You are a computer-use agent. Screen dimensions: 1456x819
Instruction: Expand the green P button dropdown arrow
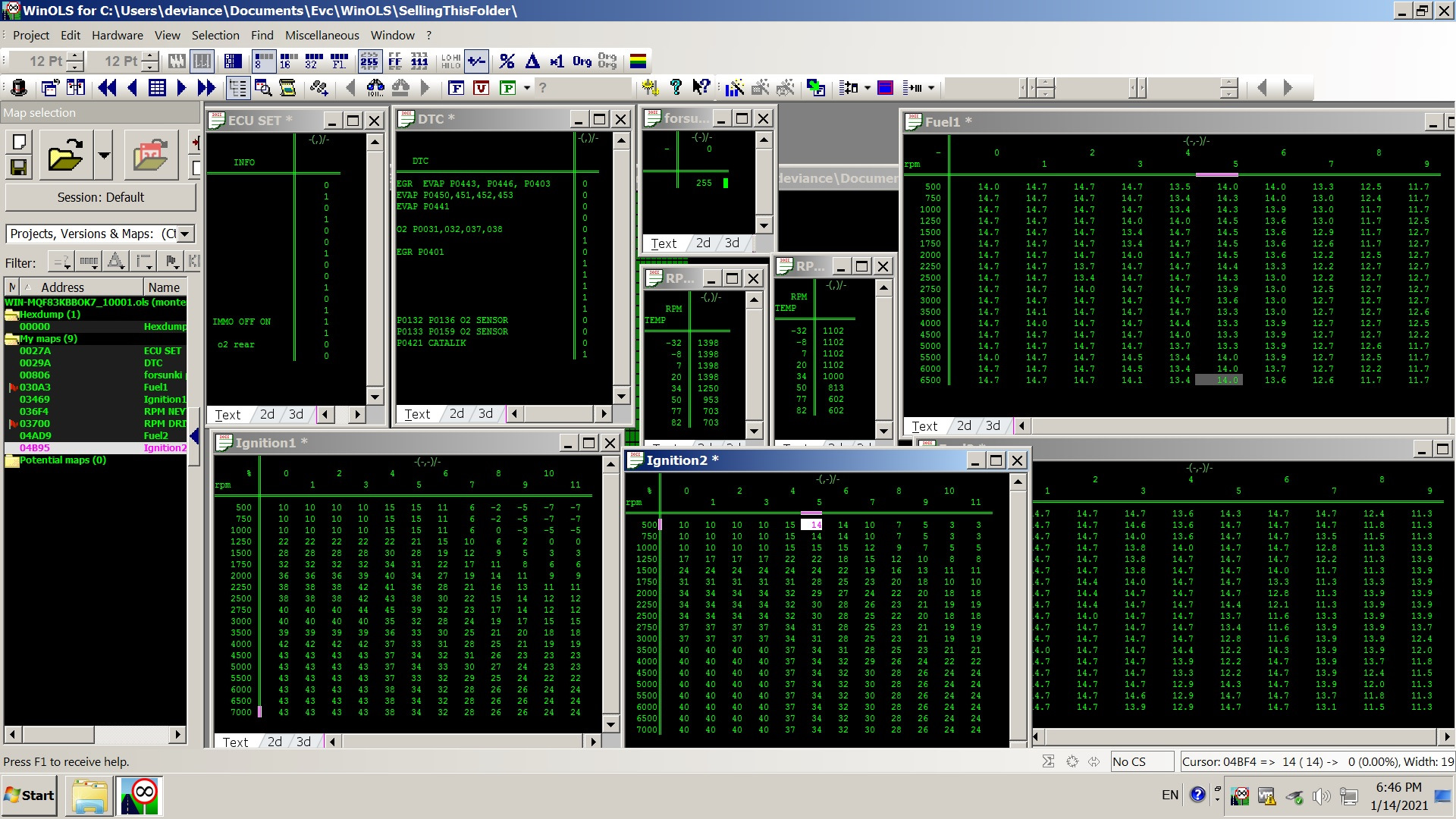(526, 88)
